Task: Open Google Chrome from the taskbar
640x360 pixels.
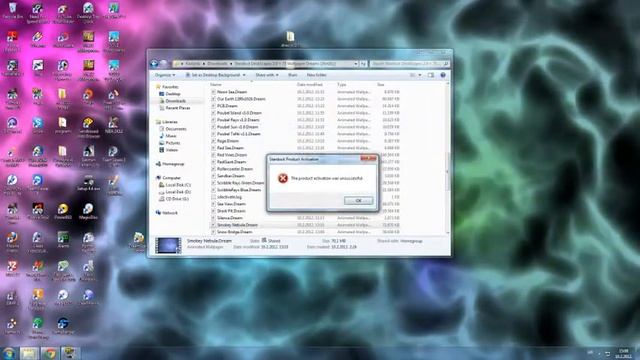Action: click(49, 353)
